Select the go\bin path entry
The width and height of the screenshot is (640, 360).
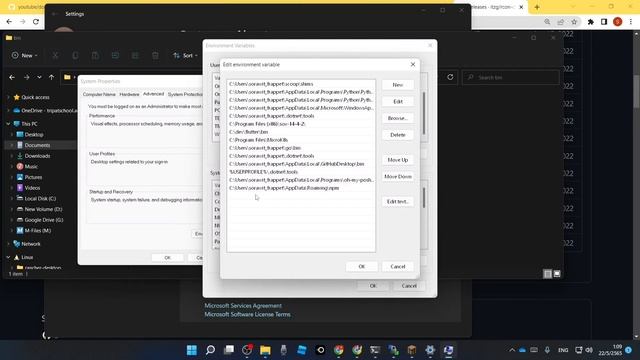click(x=301, y=148)
